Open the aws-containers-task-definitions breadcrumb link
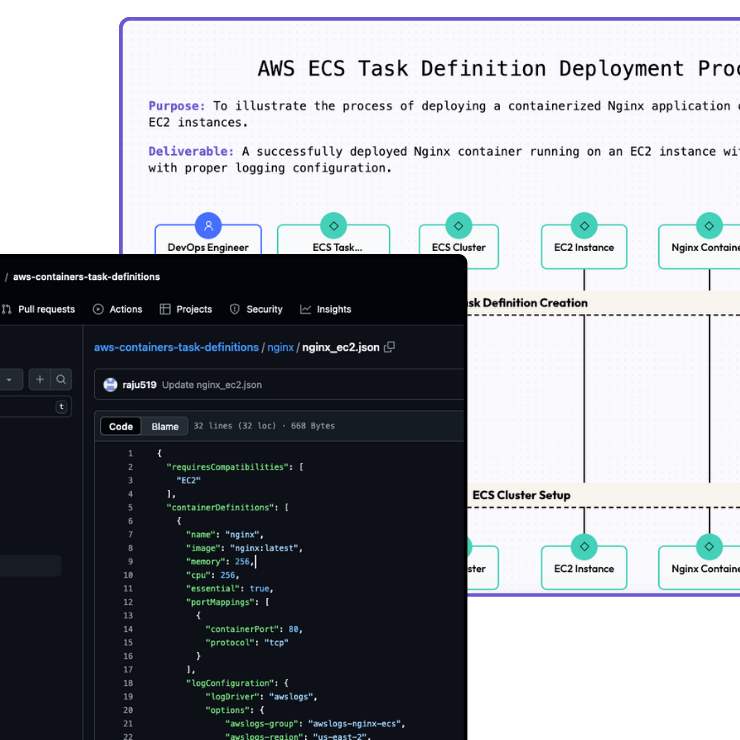The height and width of the screenshot is (740, 740). coord(176,347)
